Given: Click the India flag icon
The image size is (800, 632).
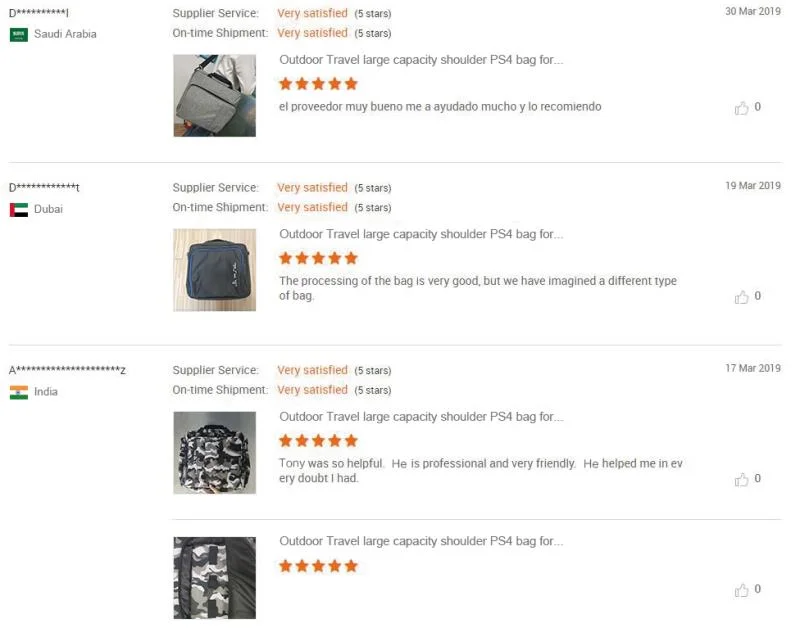Looking at the screenshot, I should pyautogui.click(x=19, y=392).
